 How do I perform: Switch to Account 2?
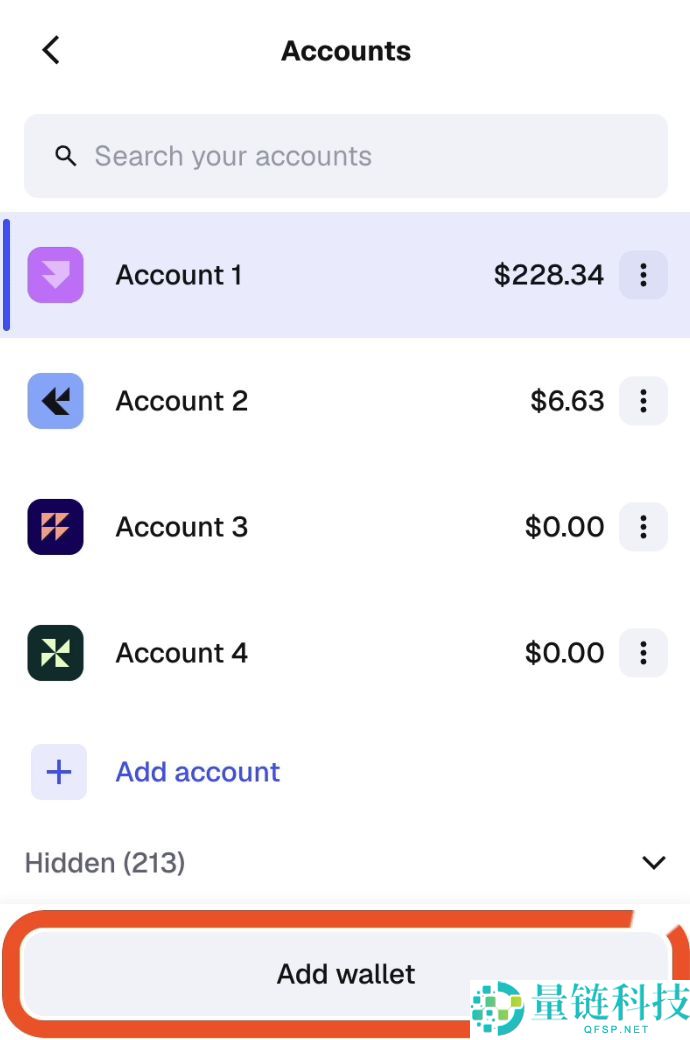(x=300, y=401)
